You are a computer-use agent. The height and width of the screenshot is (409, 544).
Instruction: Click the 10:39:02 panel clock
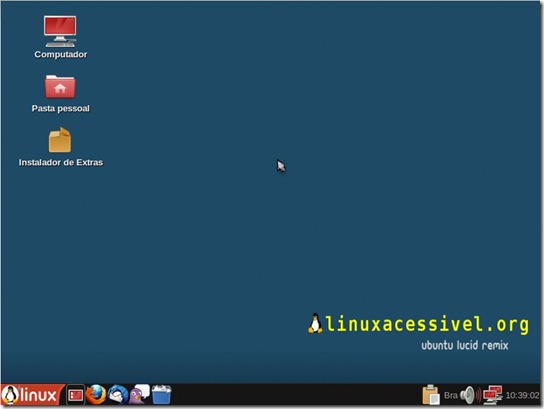point(522,395)
